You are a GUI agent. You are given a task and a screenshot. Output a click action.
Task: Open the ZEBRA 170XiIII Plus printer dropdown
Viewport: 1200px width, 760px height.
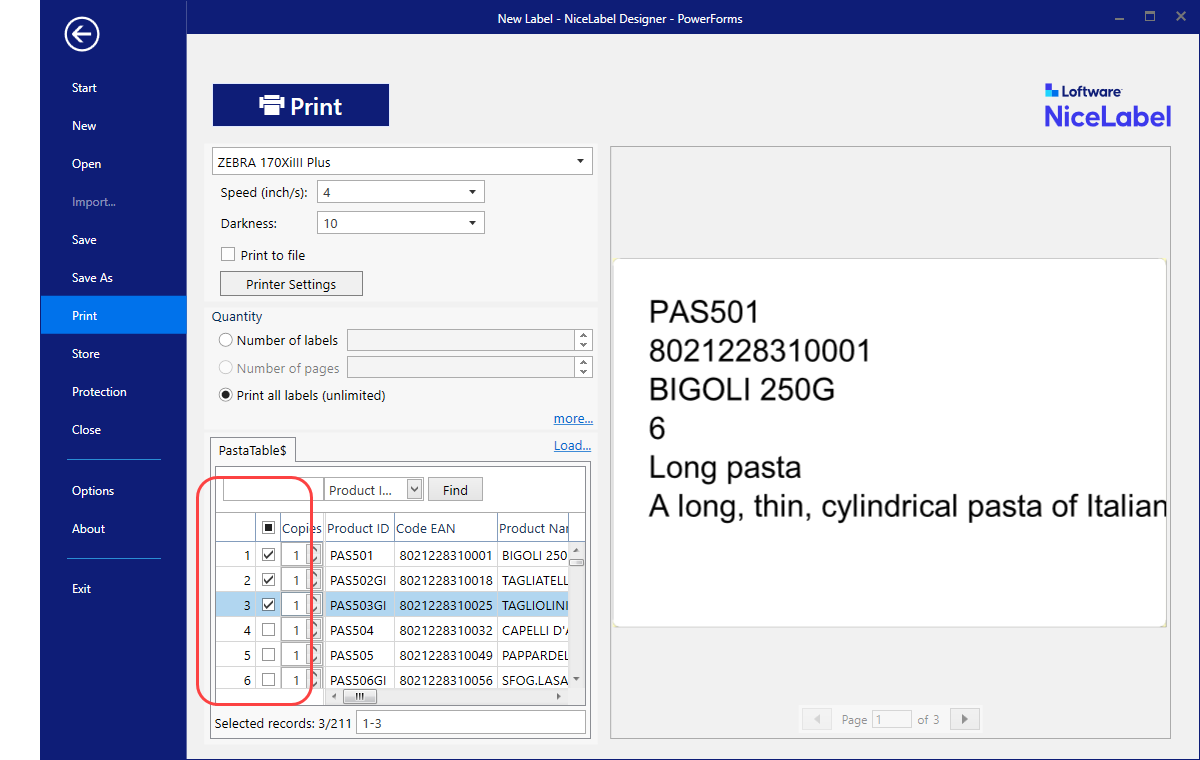[402, 162]
